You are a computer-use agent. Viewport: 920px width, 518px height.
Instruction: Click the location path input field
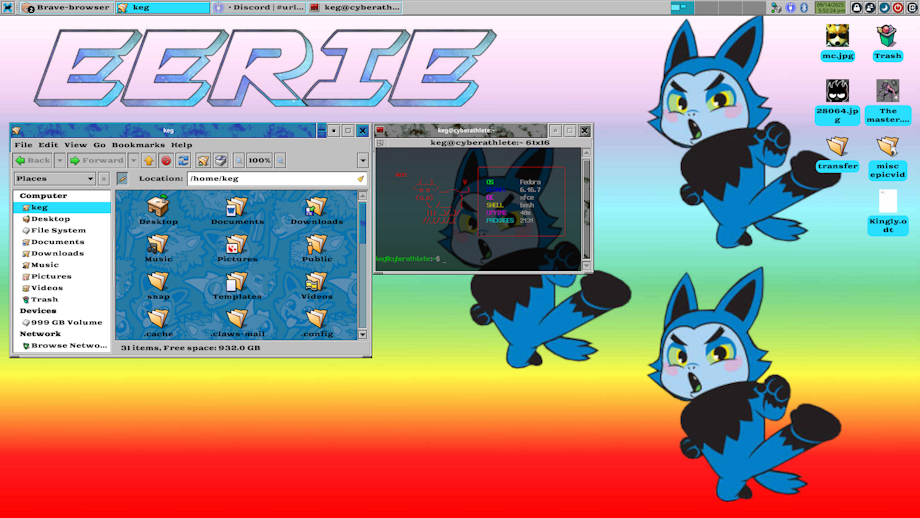(x=270, y=179)
